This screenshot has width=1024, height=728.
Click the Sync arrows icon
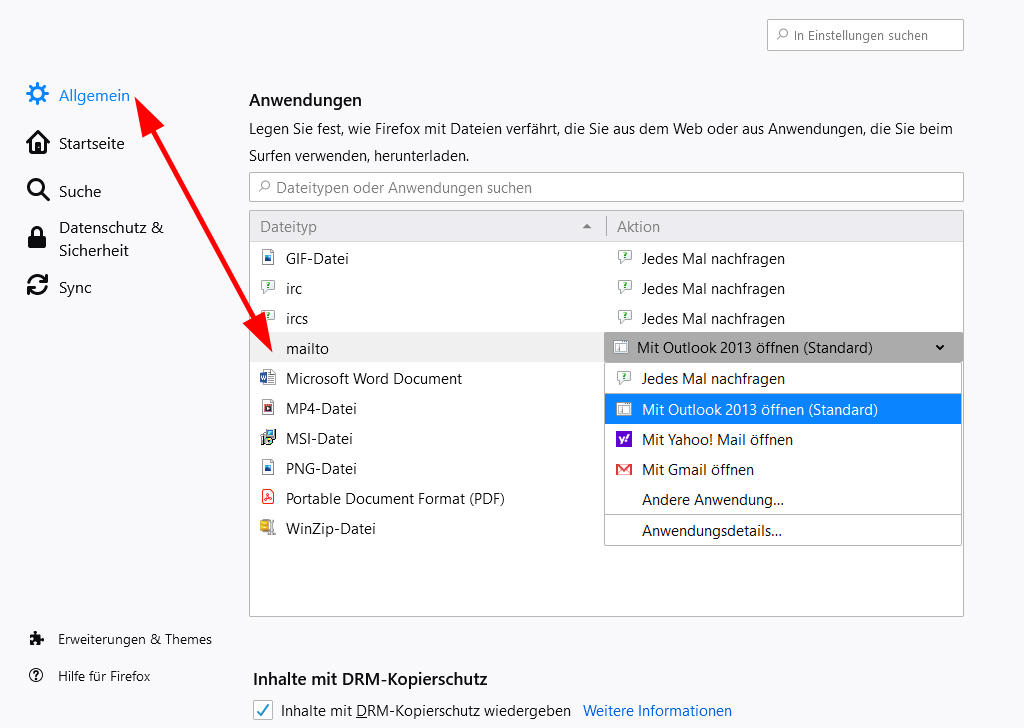point(37,286)
